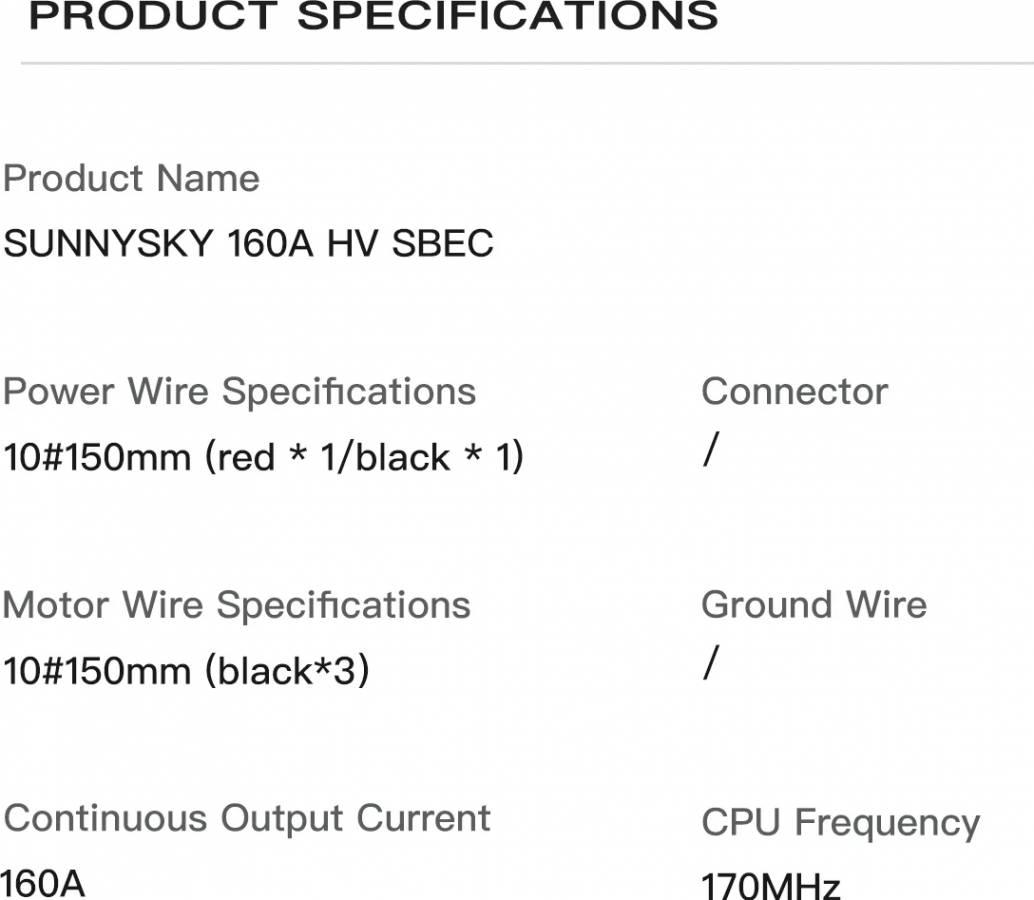
Task: Click the slash value under Connector
Action: click(x=710, y=449)
